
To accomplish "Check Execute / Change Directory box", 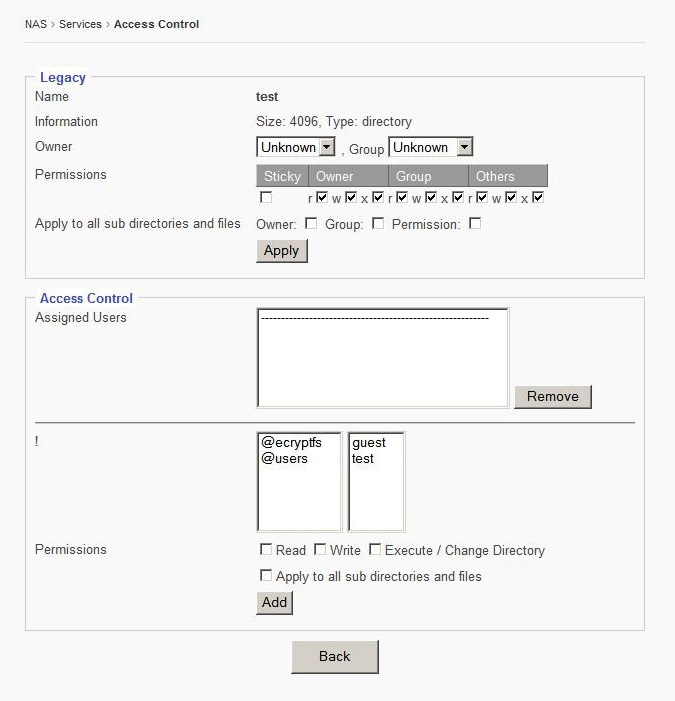I will tap(375, 550).
